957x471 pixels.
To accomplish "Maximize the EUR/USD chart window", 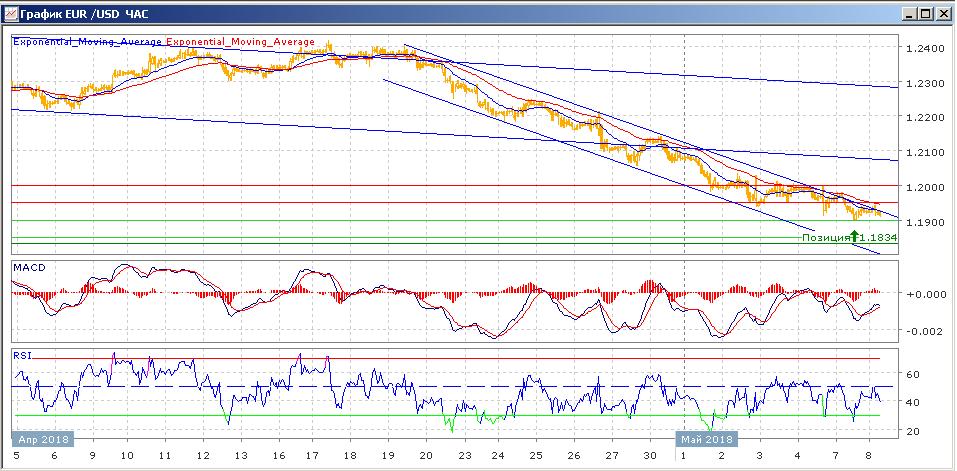I will [x=926, y=14].
